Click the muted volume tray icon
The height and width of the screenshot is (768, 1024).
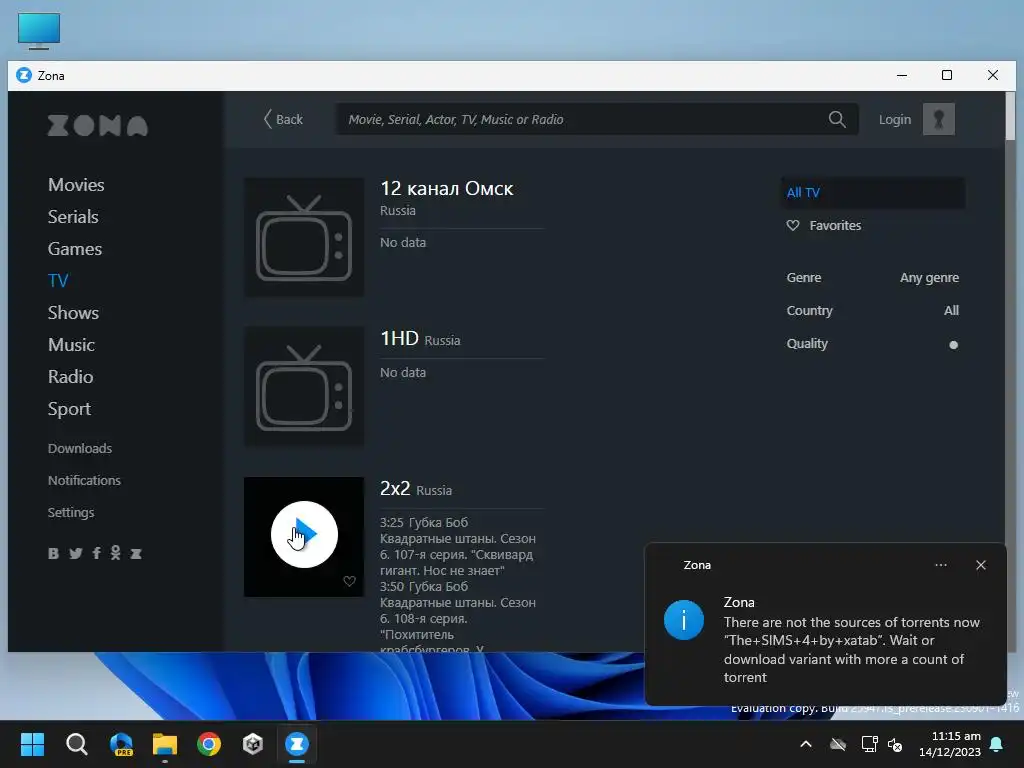pyautogui.click(x=895, y=744)
